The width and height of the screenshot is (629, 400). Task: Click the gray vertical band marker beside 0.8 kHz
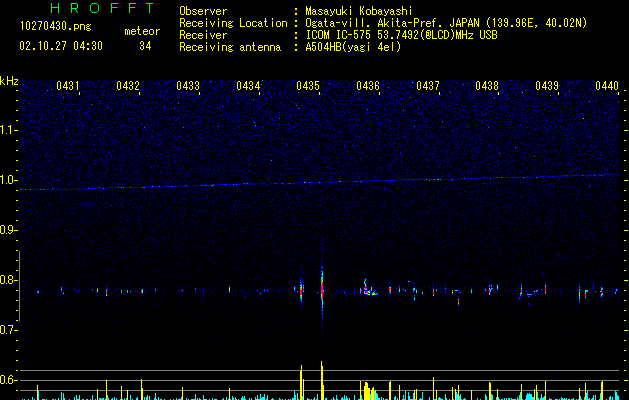[x=20, y=286]
